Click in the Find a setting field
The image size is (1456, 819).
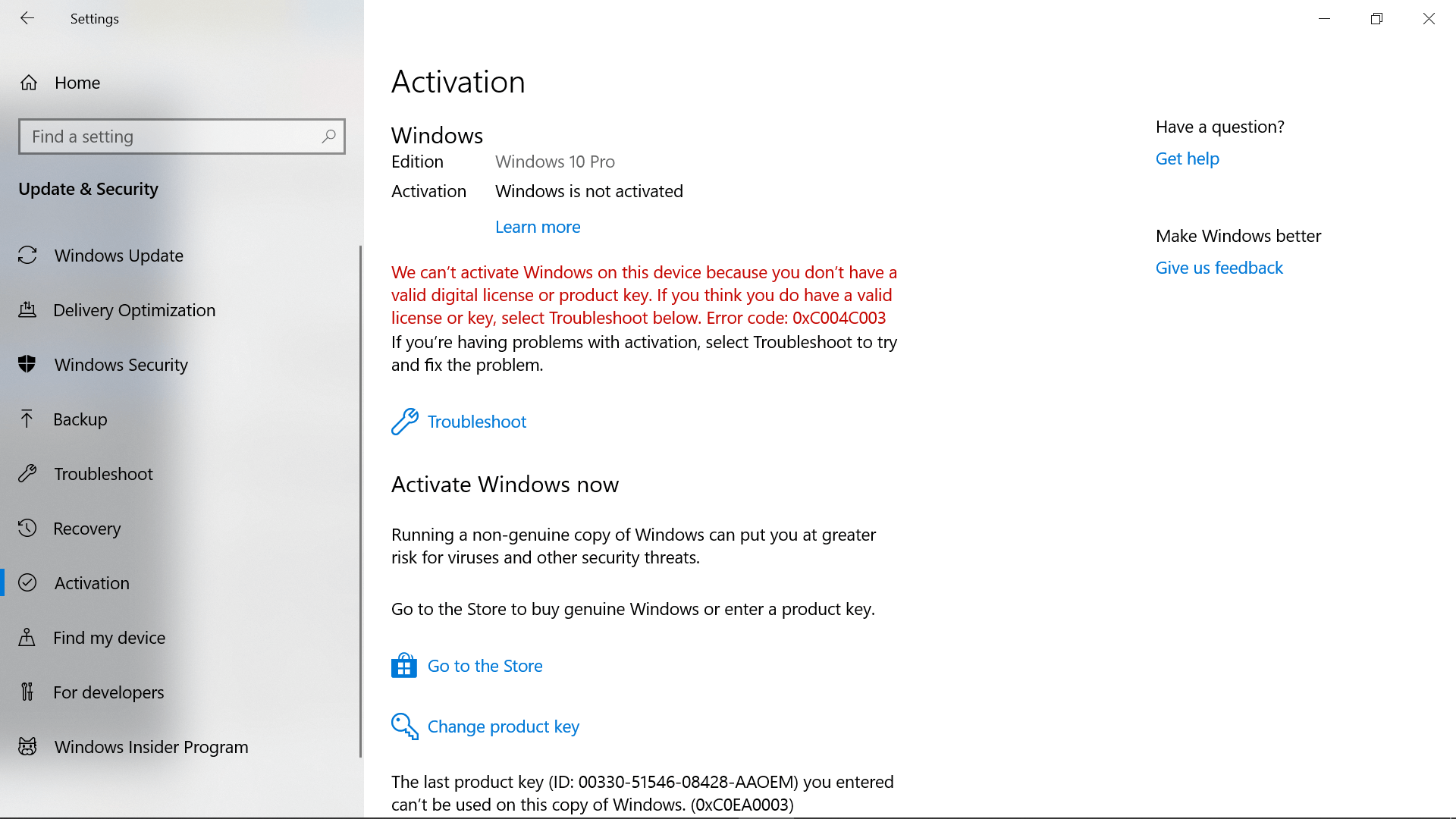click(x=171, y=136)
